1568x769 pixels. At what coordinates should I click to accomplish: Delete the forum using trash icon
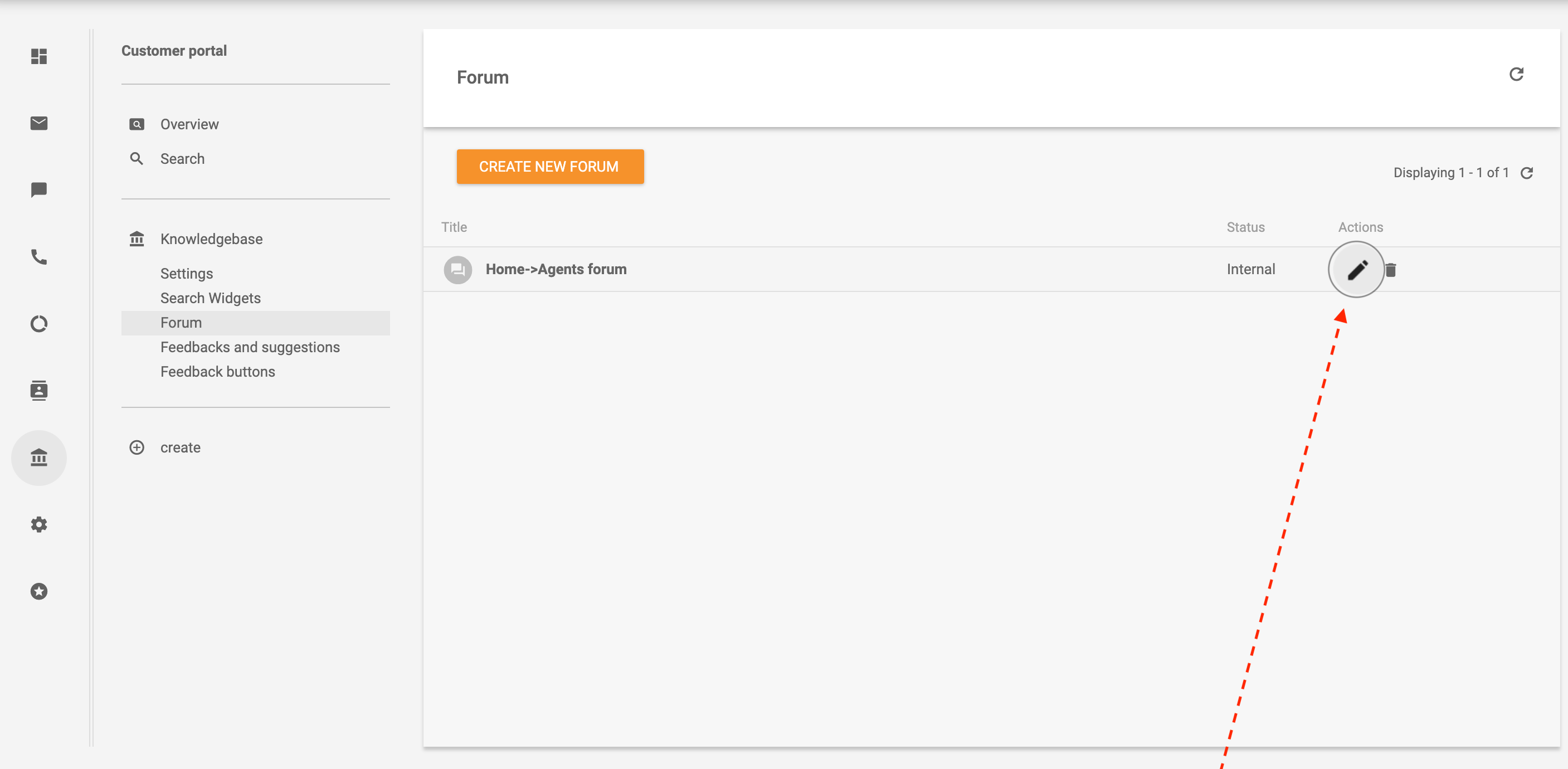(x=1391, y=269)
